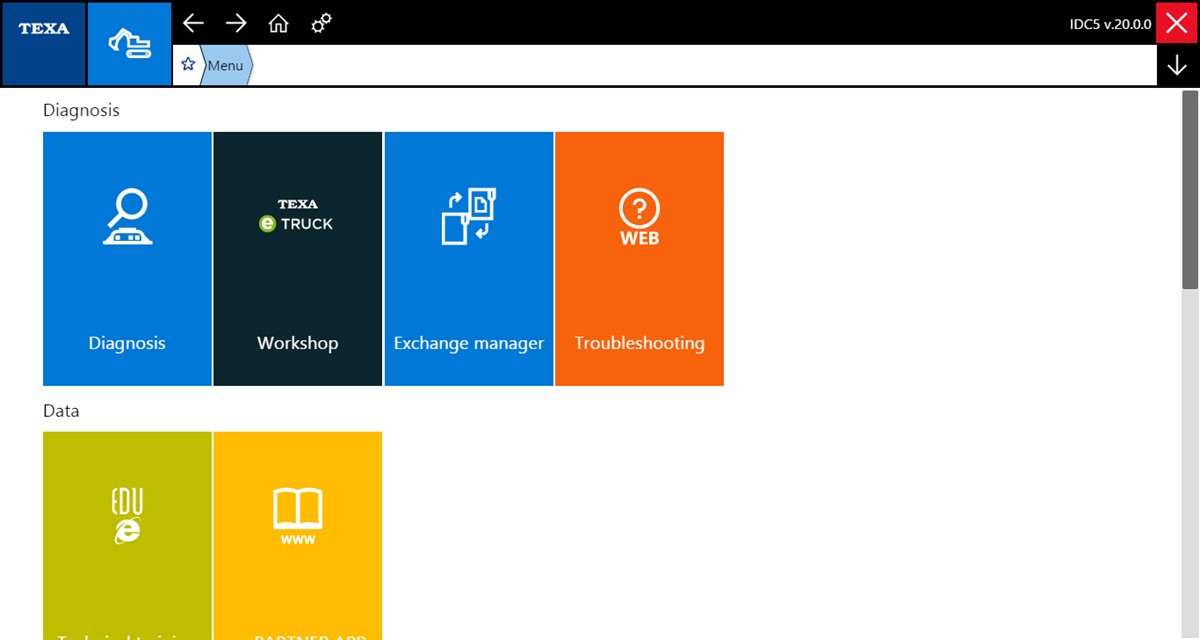
Task: Open the Home screen icon
Action: 279,23
